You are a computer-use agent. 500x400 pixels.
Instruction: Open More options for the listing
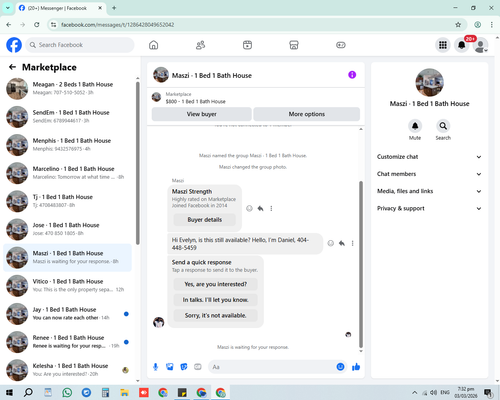(307, 114)
